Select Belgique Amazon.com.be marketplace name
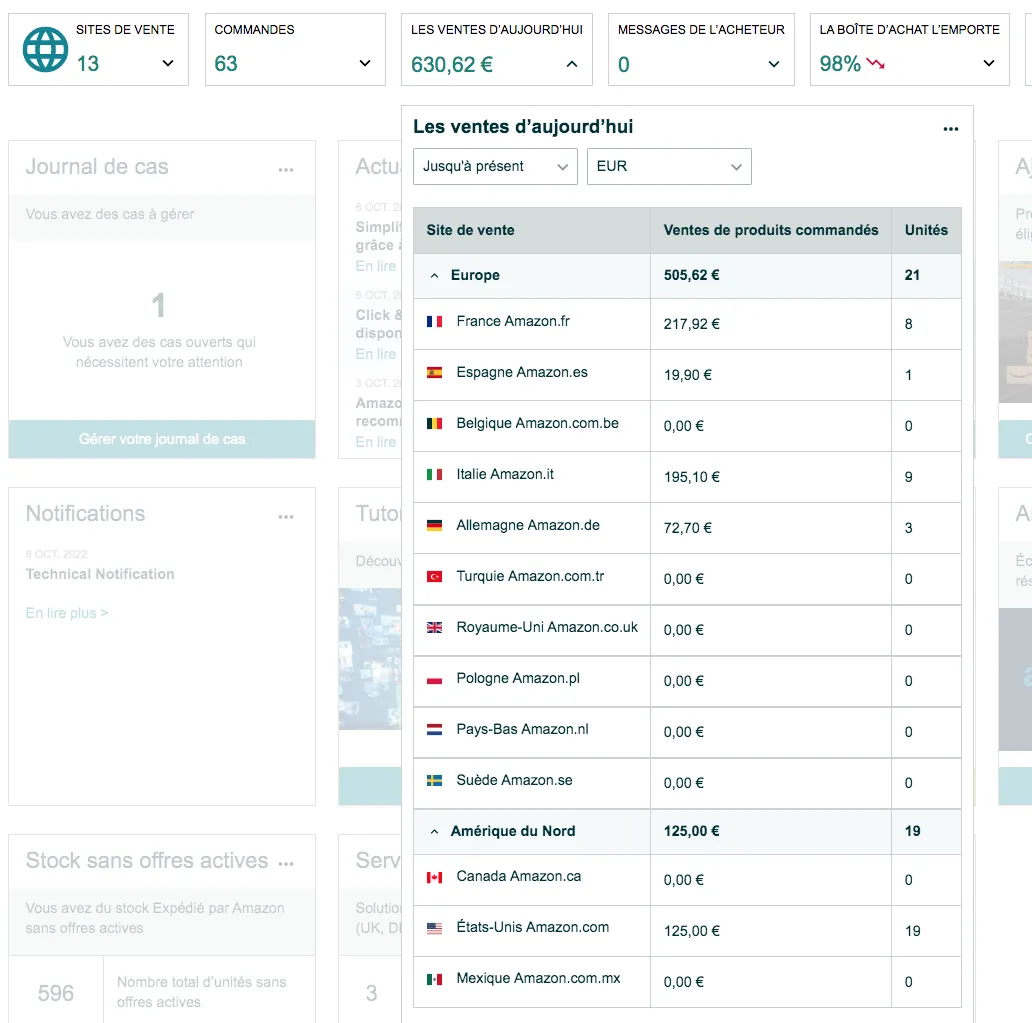 (537, 423)
